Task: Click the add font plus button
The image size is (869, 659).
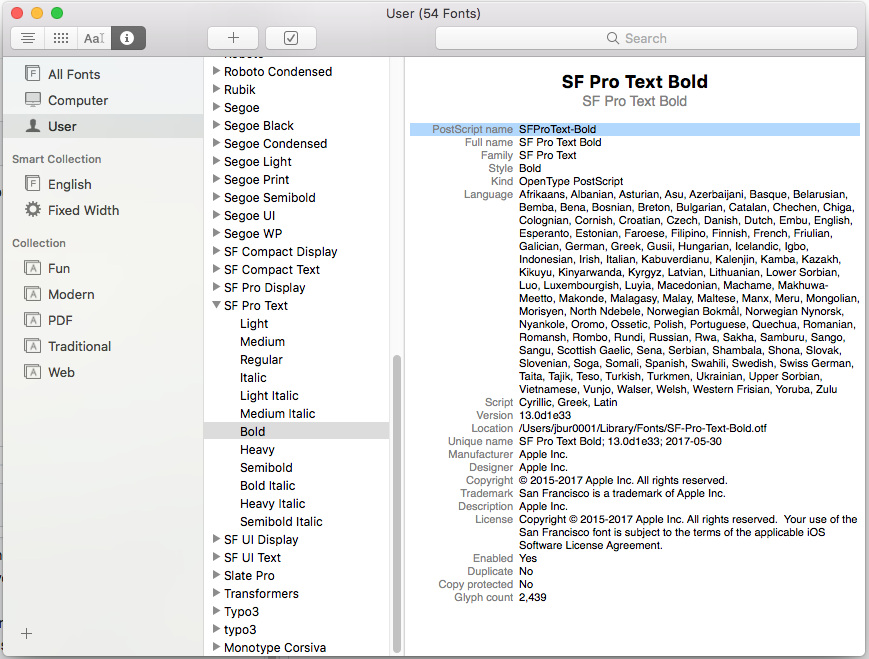Action: (233, 38)
